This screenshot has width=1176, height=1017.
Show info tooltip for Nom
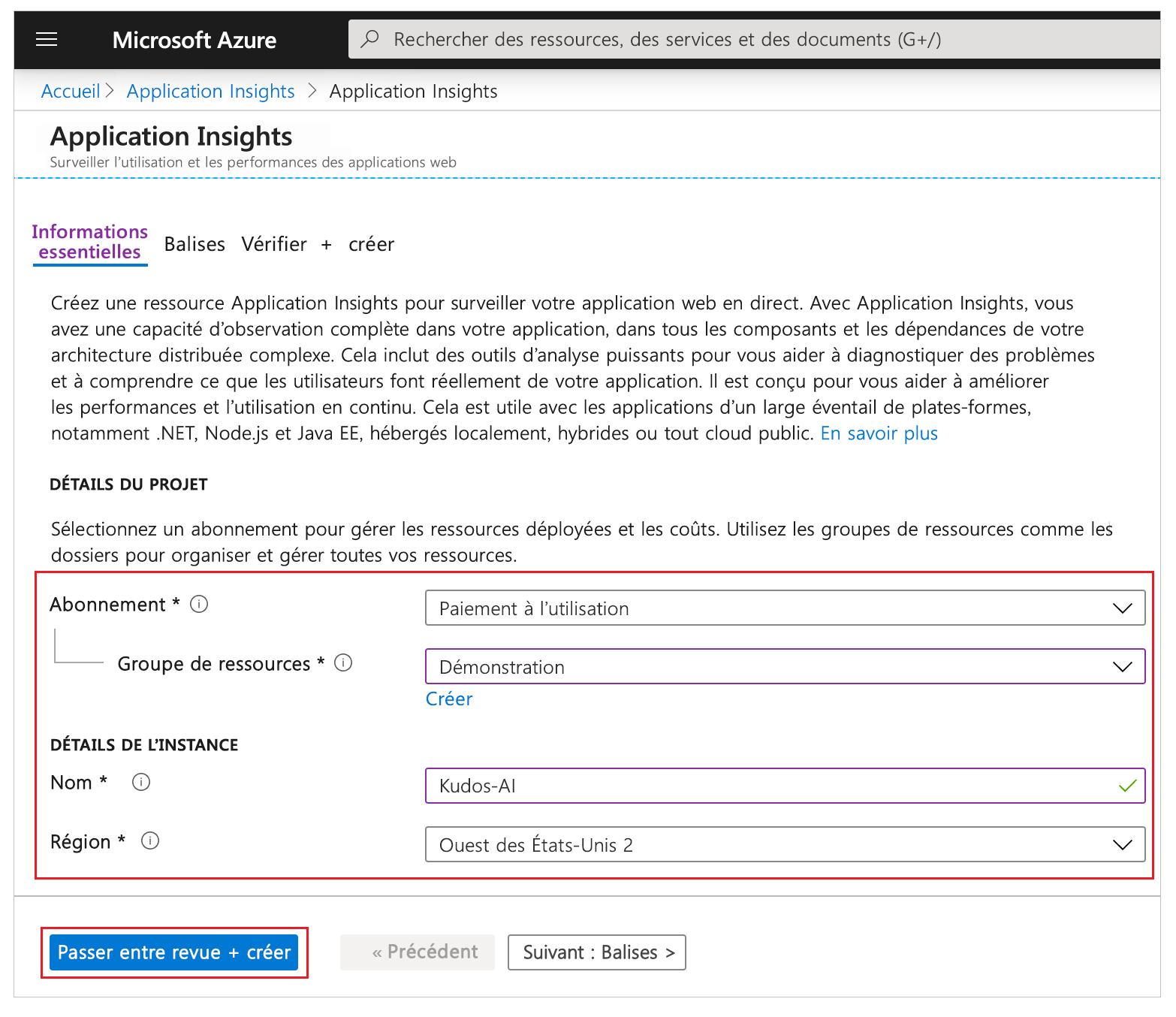coord(141,782)
